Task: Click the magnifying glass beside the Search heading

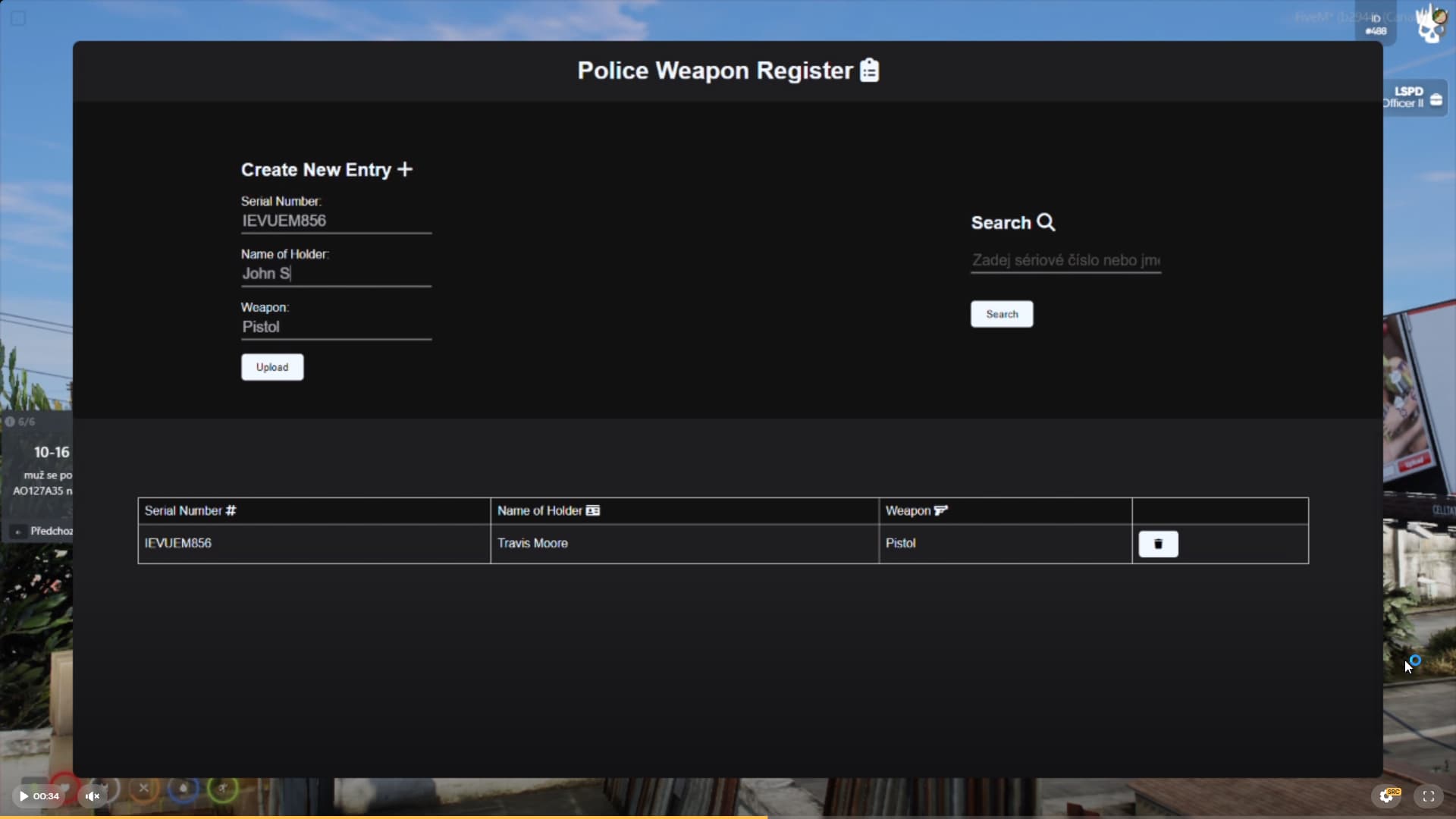Action: coord(1046,222)
